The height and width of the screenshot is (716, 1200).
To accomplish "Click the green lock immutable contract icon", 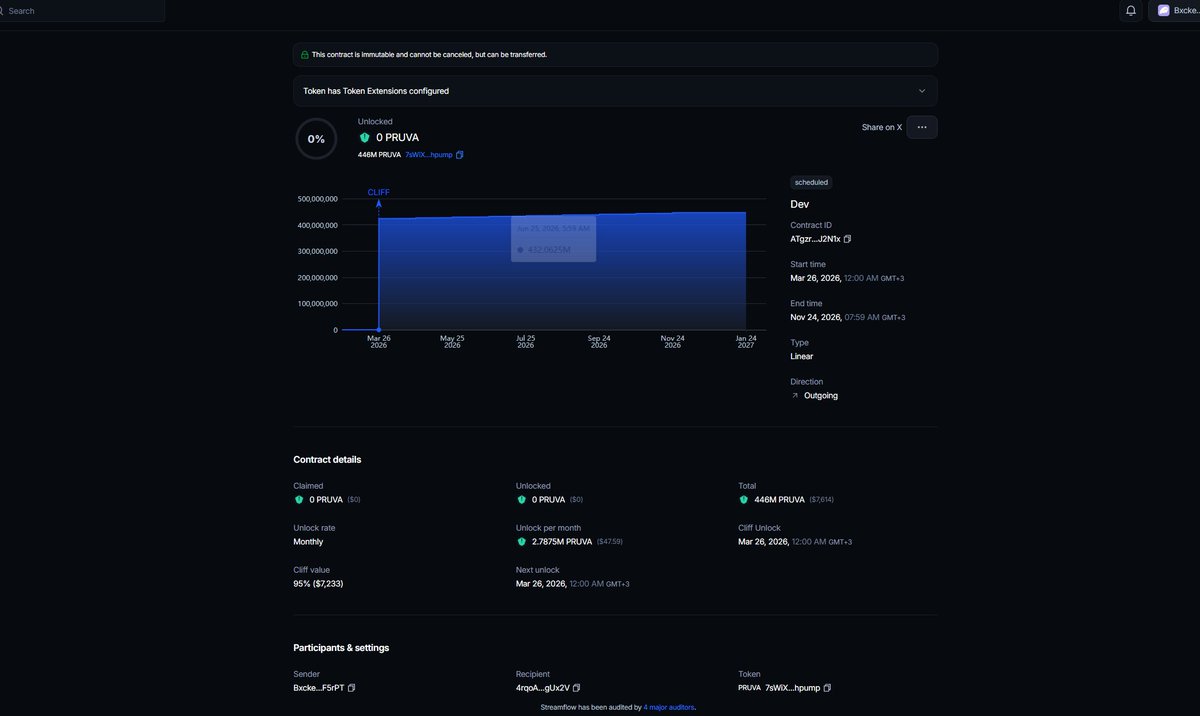I will [x=305, y=55].
